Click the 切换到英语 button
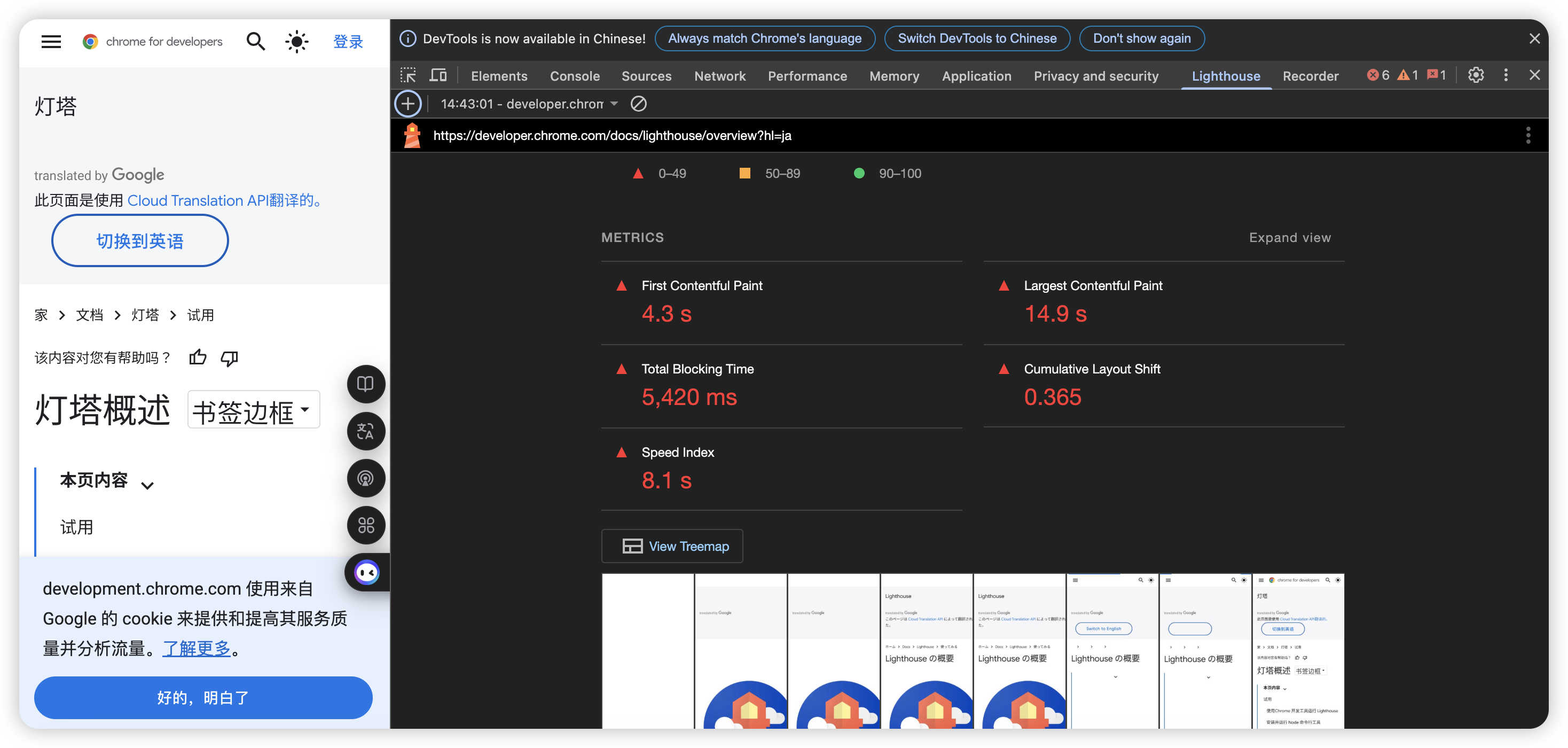The image size is (1568, 748). (x=140, y=240)
